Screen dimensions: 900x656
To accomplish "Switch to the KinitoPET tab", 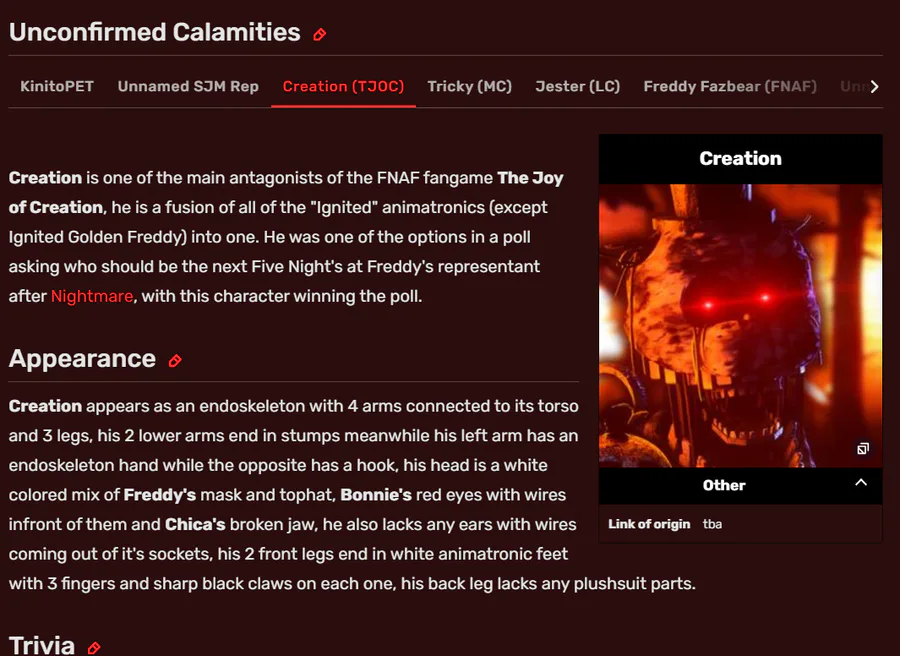I will [x=57, y=86].
